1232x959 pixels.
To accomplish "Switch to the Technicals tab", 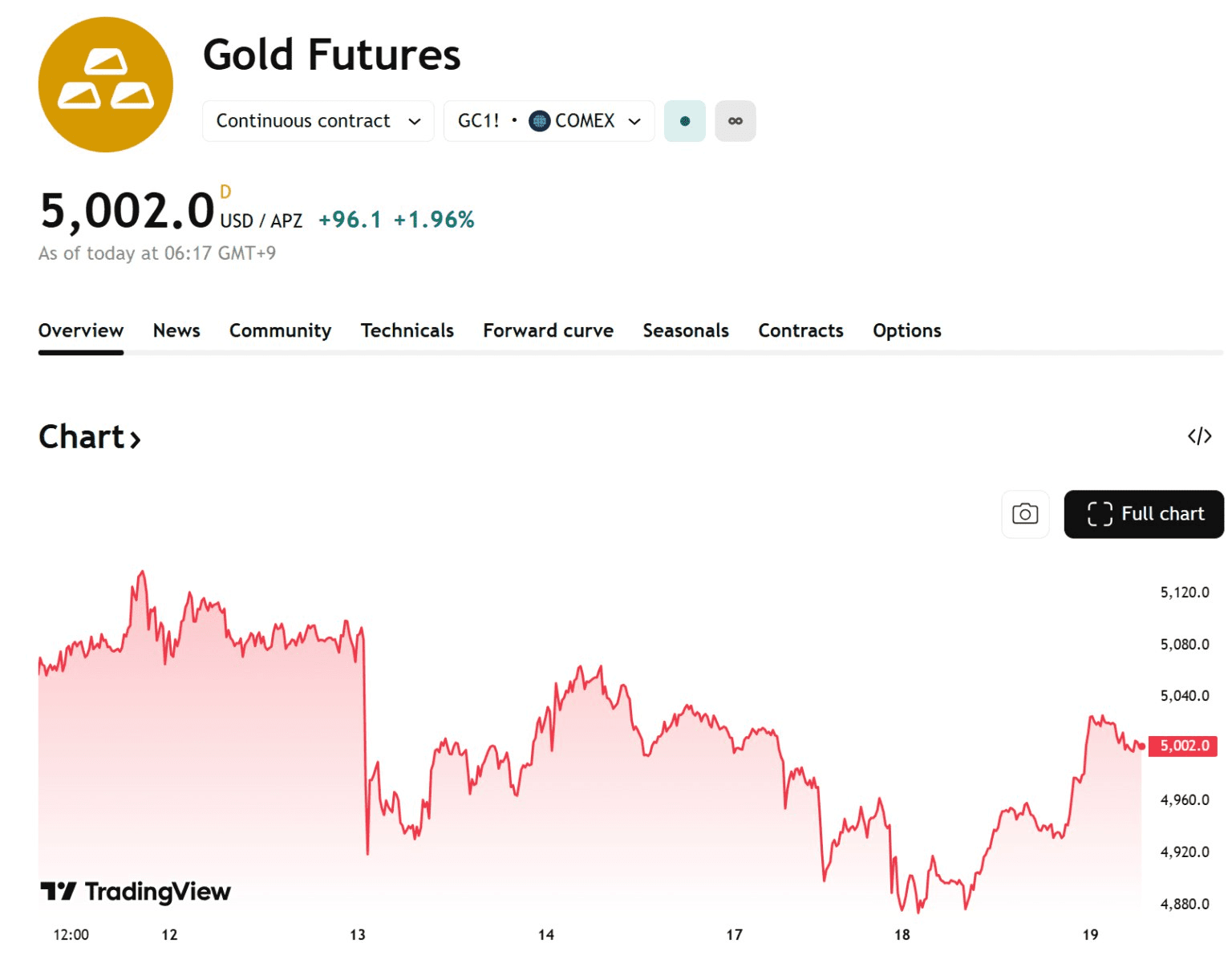I will [x=407, y=330].
